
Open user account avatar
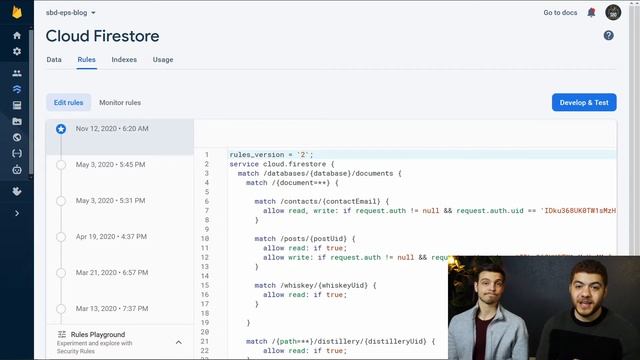point(613,12)
